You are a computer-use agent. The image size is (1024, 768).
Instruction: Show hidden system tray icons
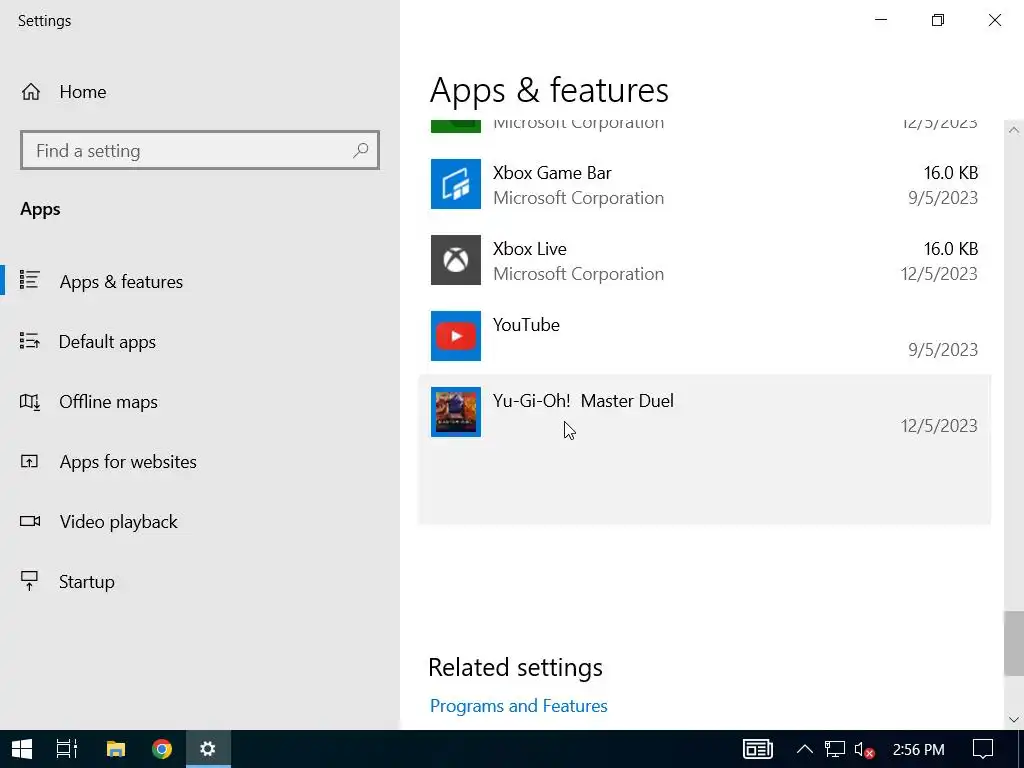tap(805, 749)
